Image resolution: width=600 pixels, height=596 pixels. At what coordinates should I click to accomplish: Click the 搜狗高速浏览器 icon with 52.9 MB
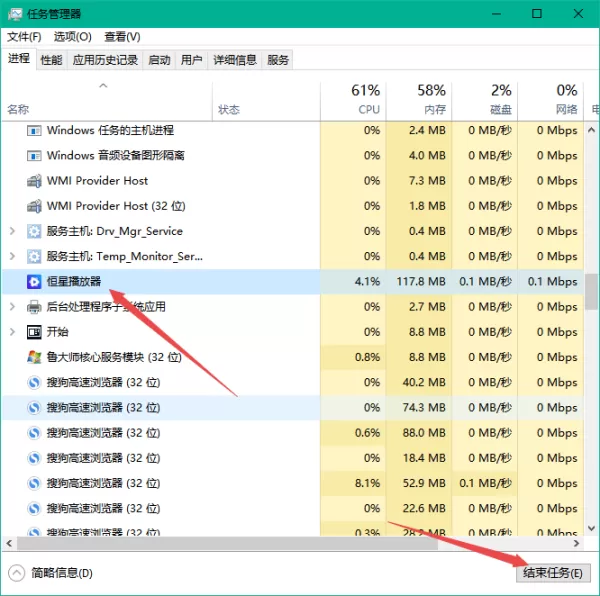click(34, 484)
